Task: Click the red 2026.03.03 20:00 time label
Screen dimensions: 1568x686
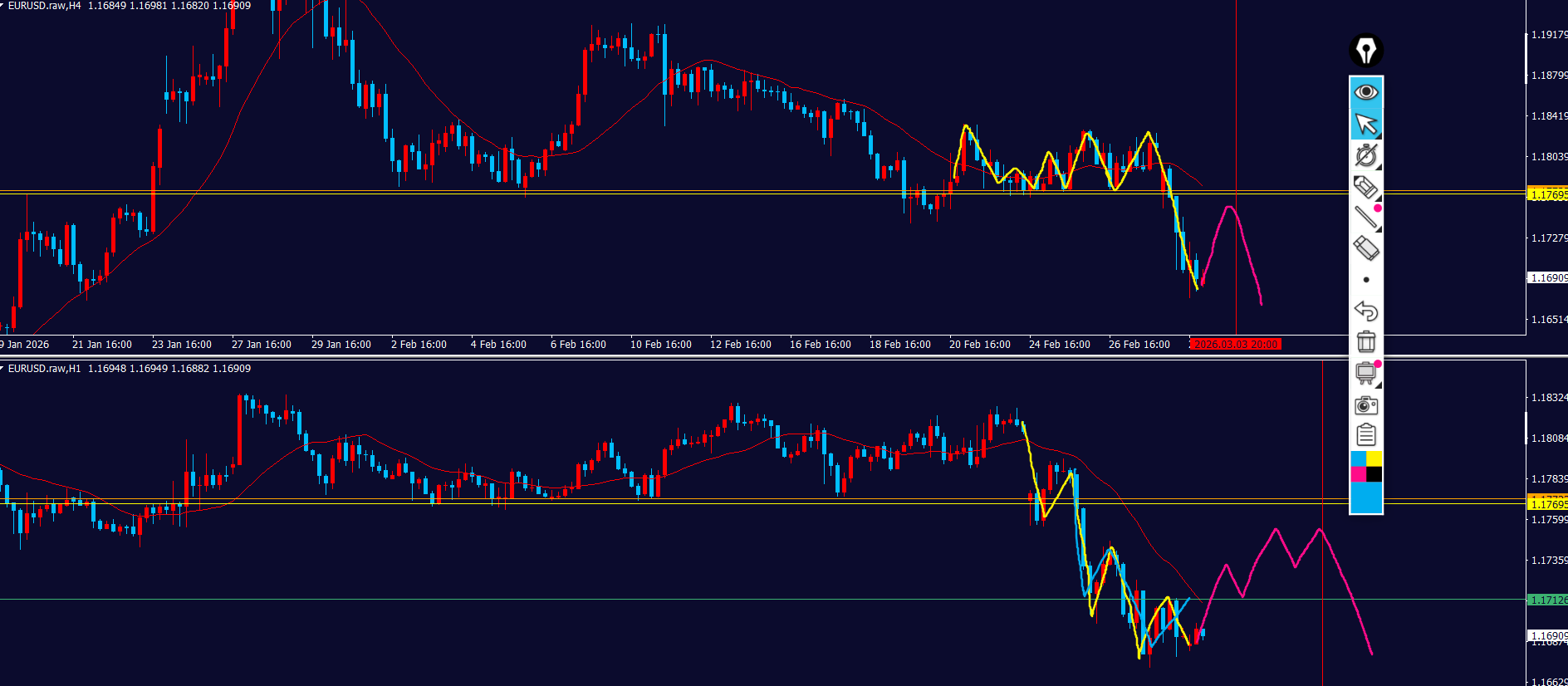Action: coord(1236,345)
